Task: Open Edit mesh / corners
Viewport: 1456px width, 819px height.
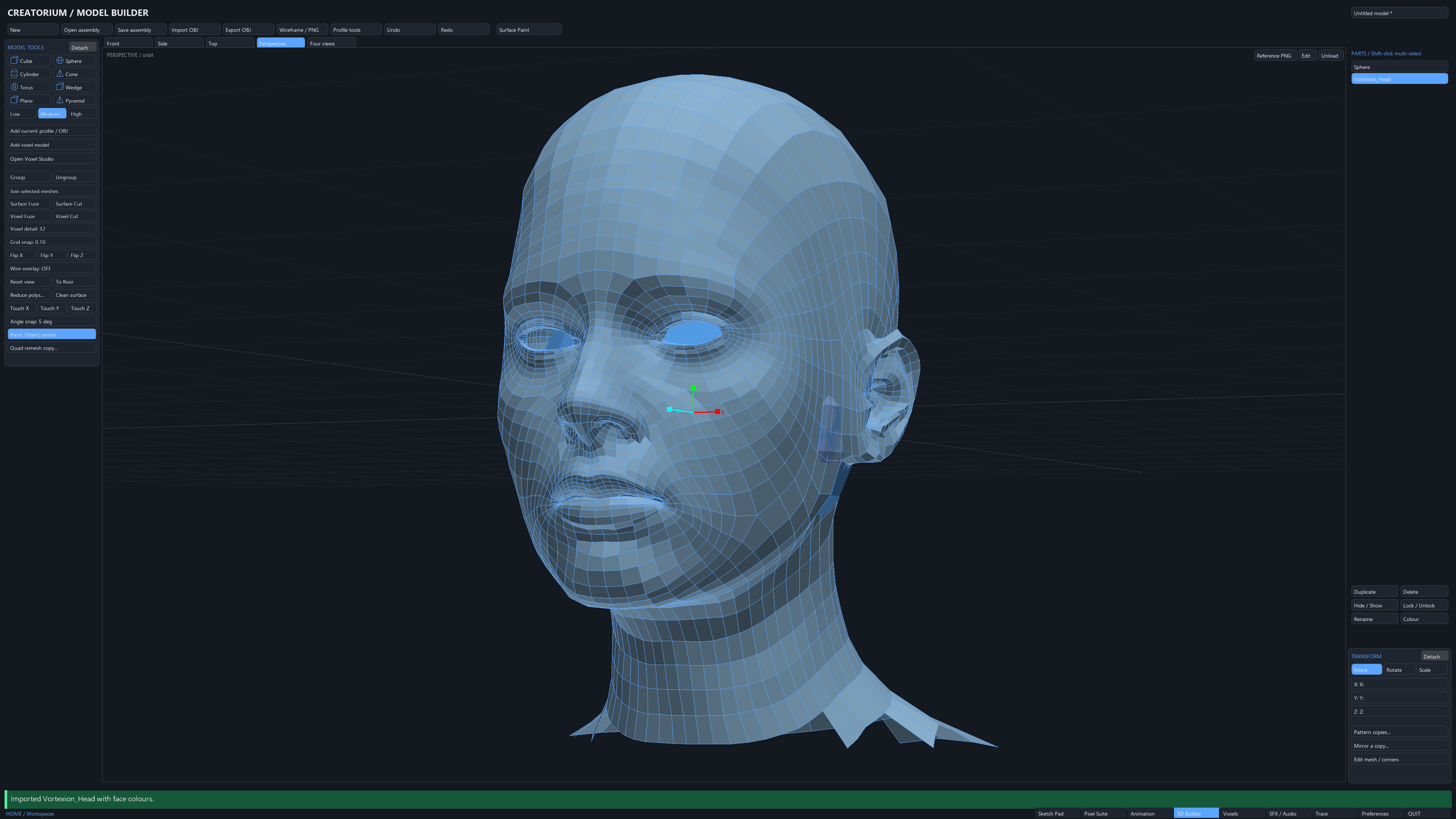Action: 1400,759
